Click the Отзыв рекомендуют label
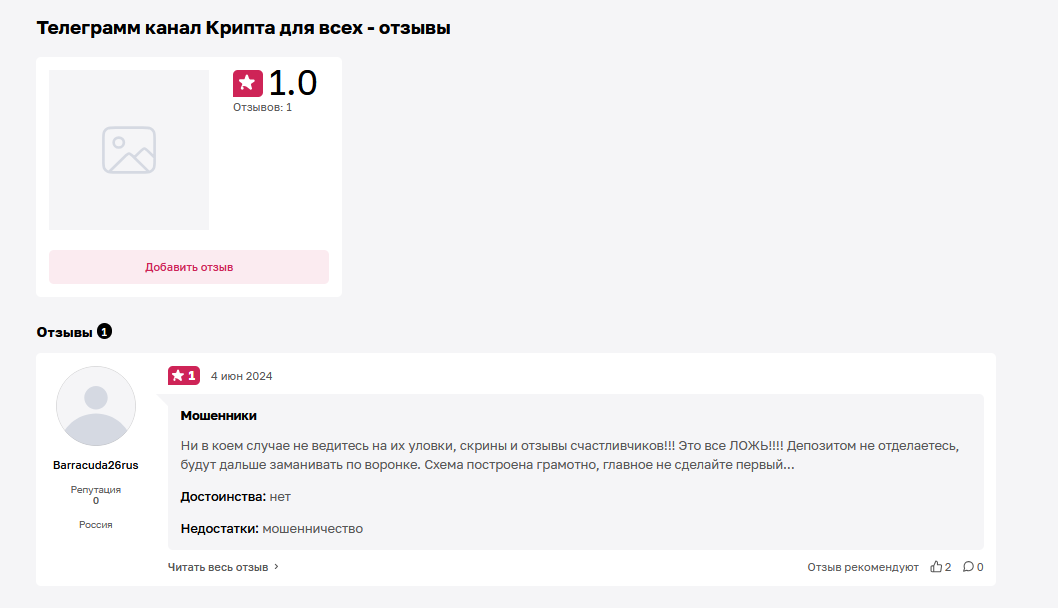 863,568
